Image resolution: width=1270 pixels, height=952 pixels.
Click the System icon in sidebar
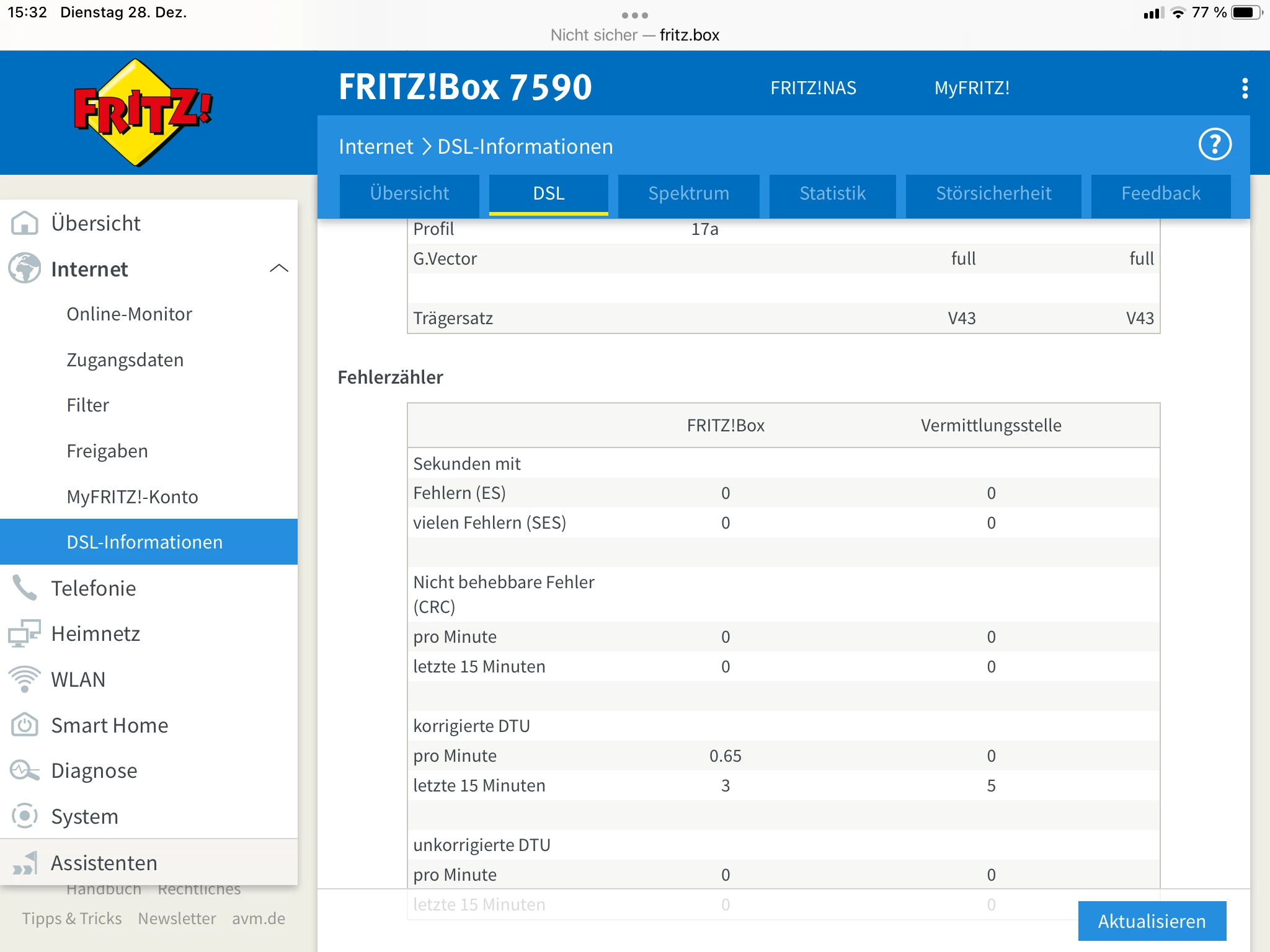[x=25, y=816]
